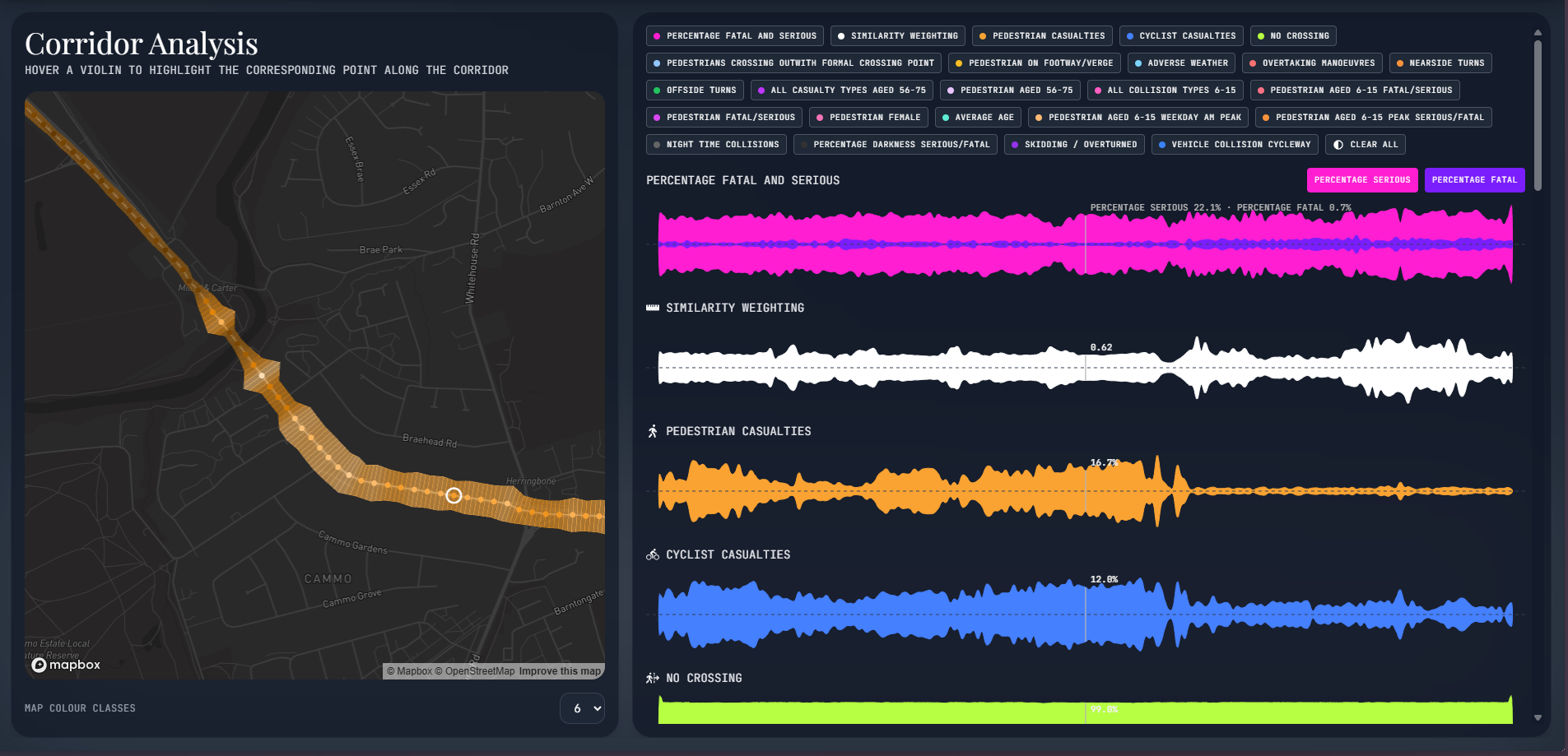Viewport: 1568px width, 756px height.
Task: Open the Map Colour Classes dropdown
Action: tap(583, 708)
